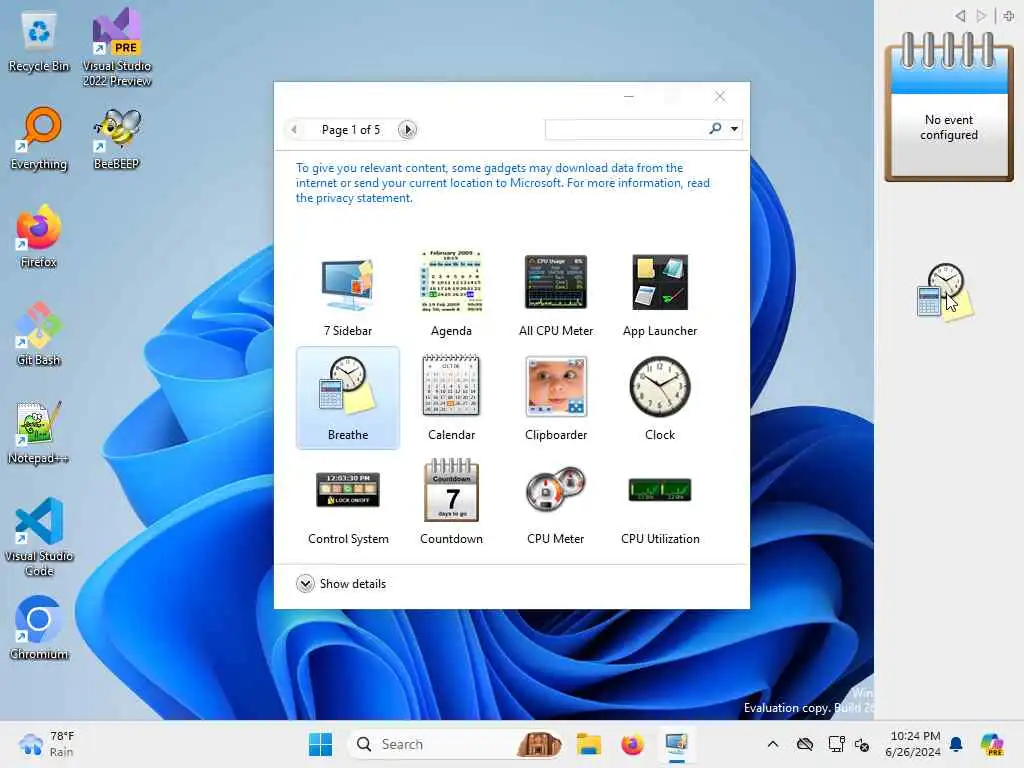Close the gadget gallery window

click(720, 97)
